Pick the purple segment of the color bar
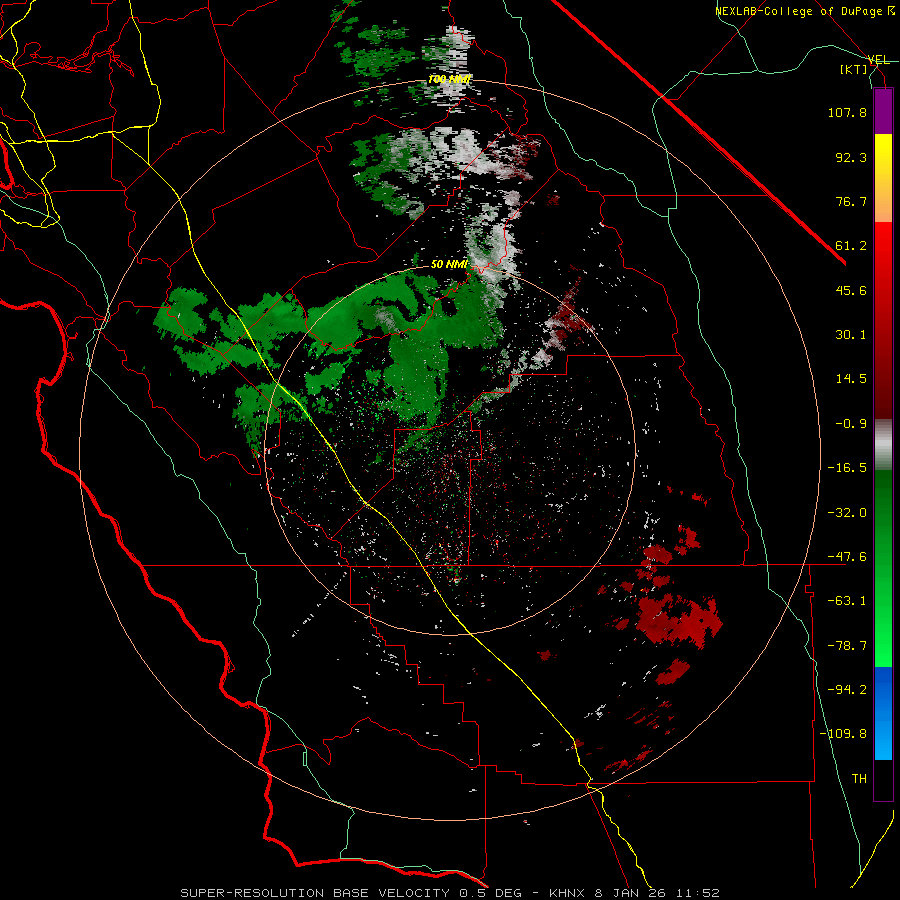 (883, 111)
